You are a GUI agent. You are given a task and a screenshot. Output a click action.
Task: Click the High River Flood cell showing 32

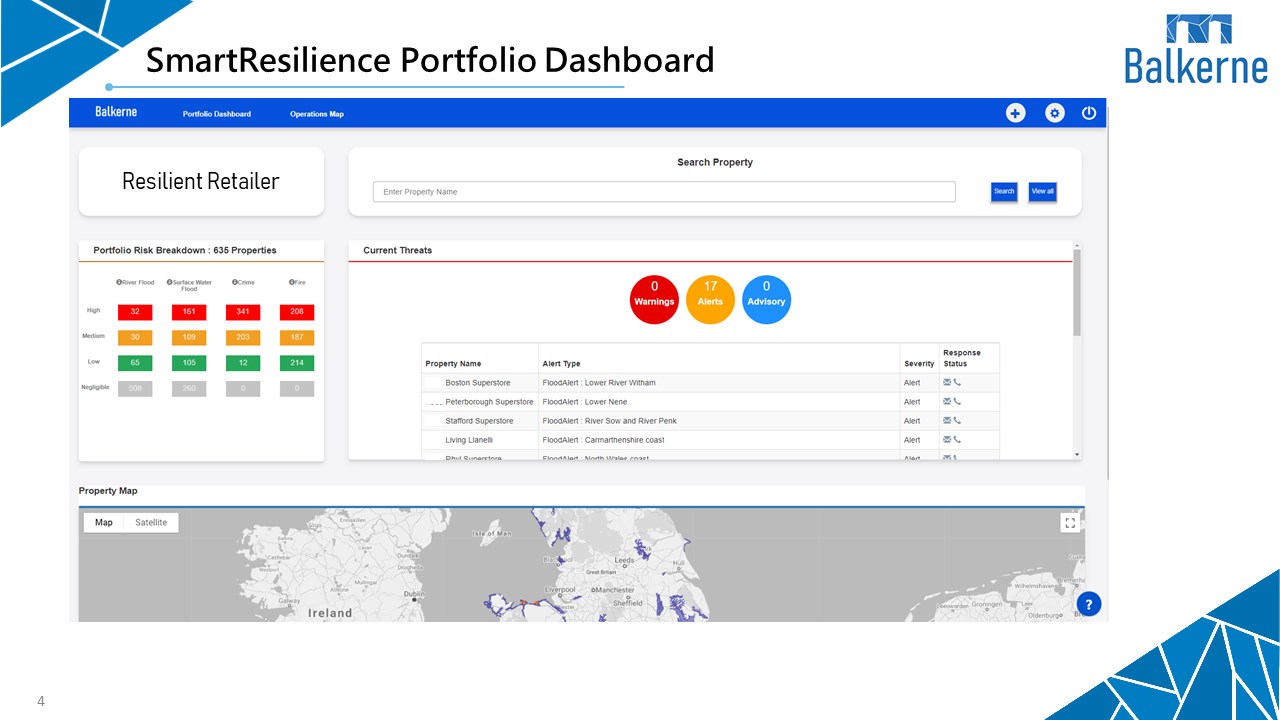135,312
